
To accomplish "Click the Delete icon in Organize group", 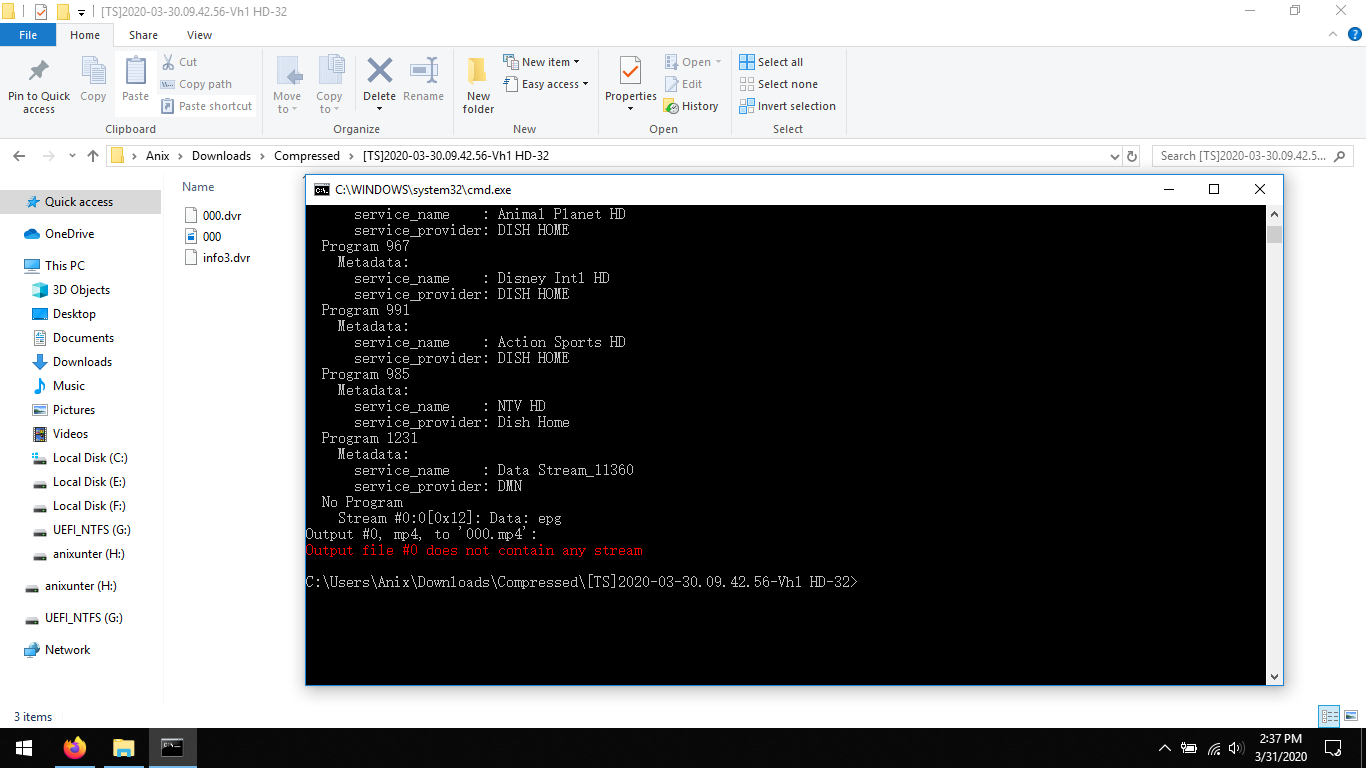I will click(379, 74).
